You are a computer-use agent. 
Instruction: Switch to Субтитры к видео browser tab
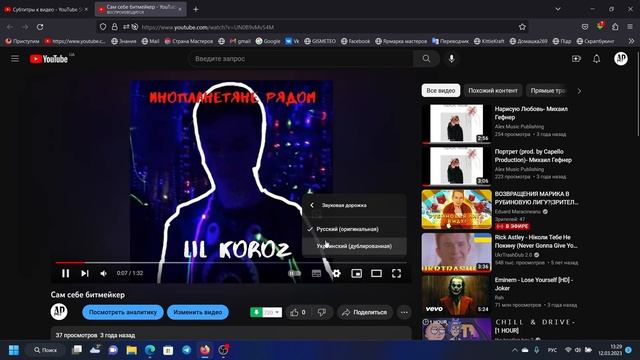46,9
